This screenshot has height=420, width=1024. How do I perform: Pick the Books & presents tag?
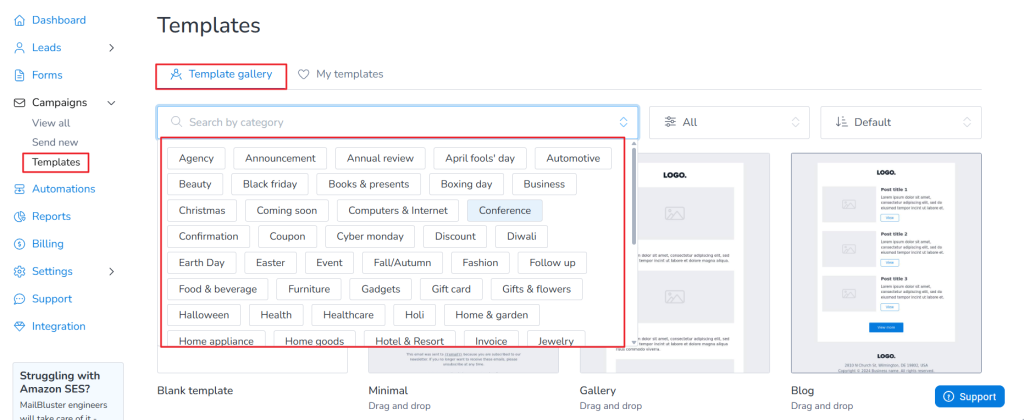point(368,184)
